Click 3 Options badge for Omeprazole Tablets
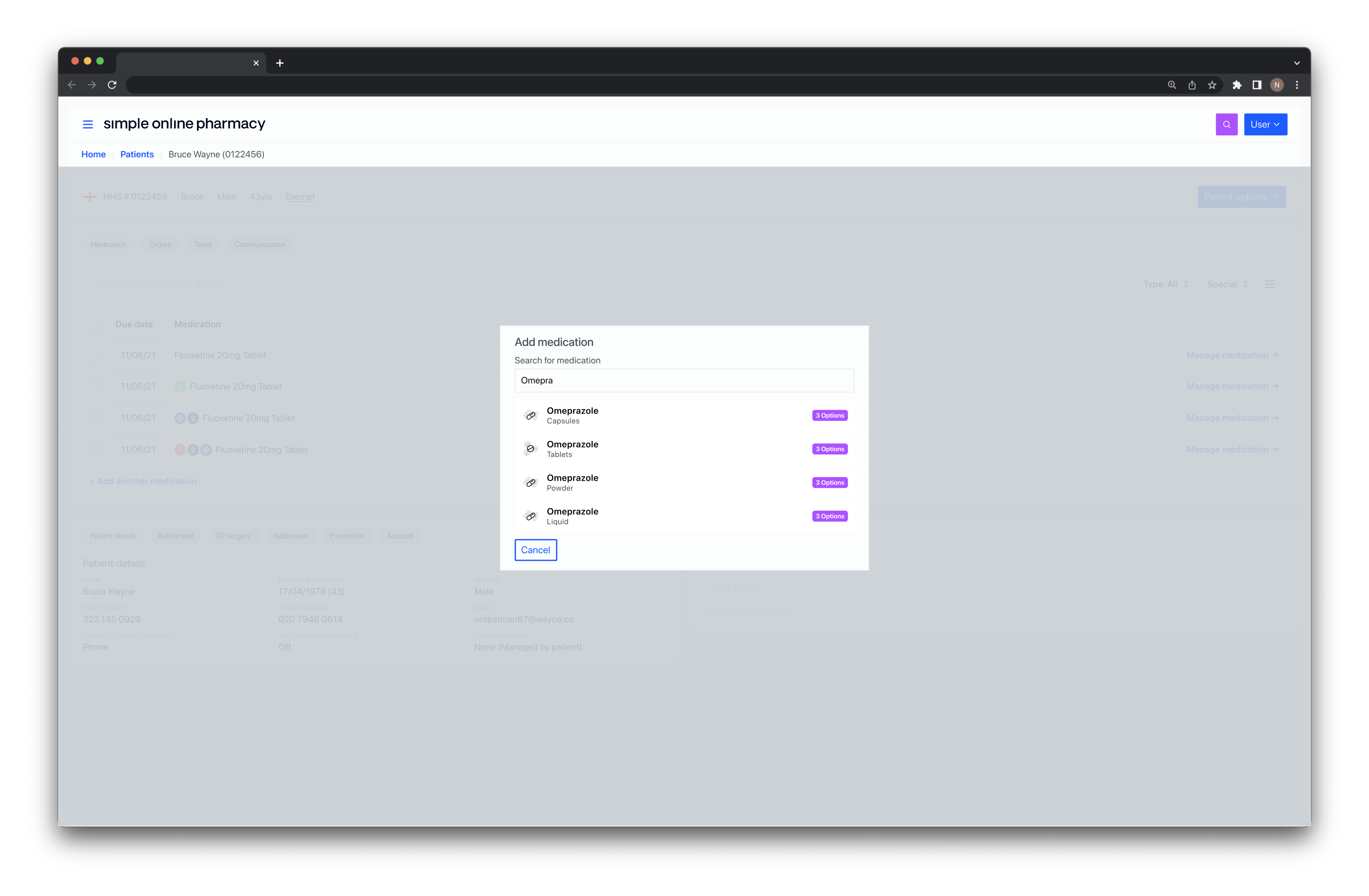The image size is (1369, 896). coord(829,448)
